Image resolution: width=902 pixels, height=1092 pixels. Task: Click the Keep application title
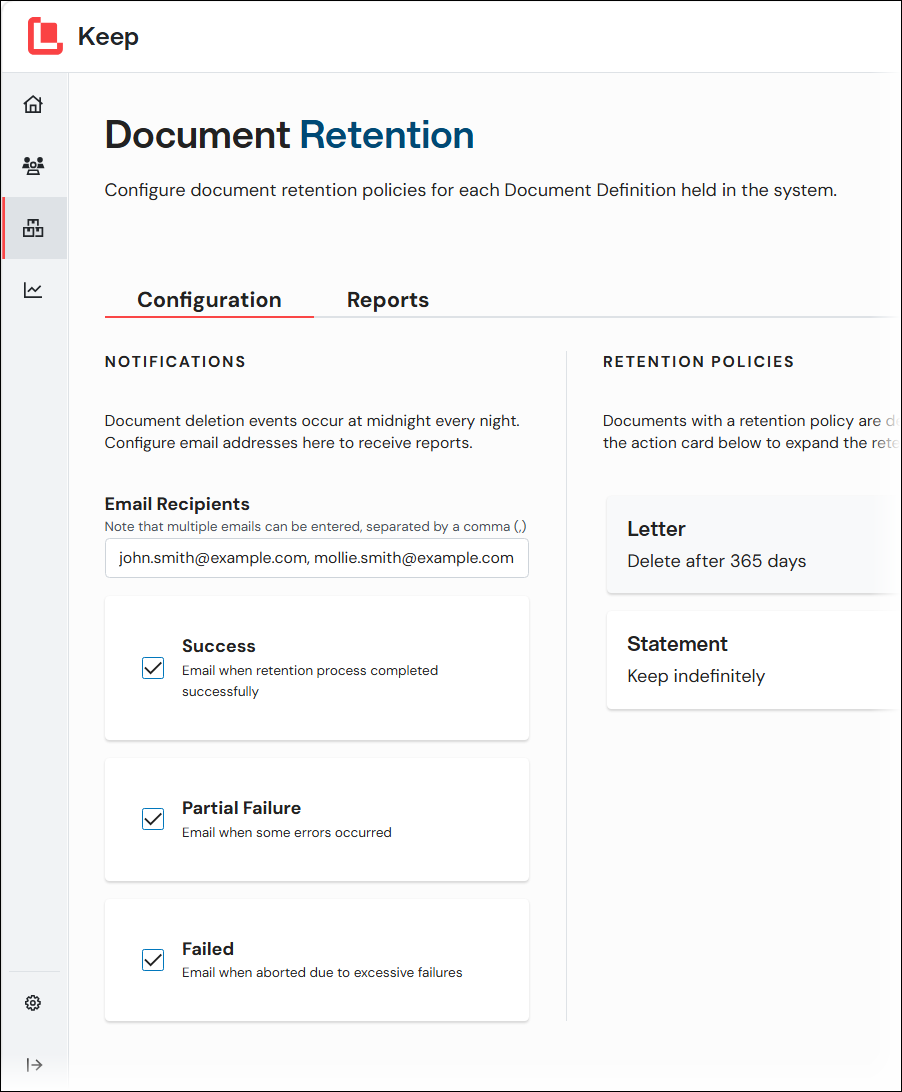point(108,36)
